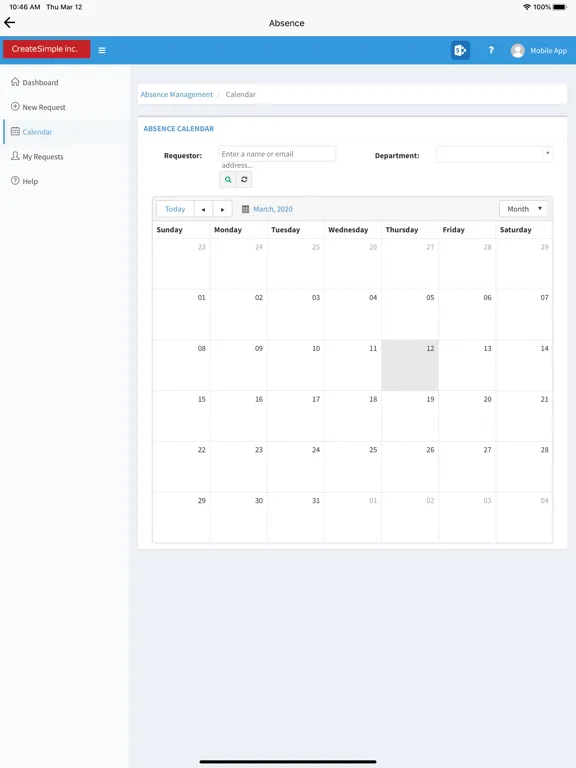
Task: Select day 21 on the calendar
Action: (524, 416)
